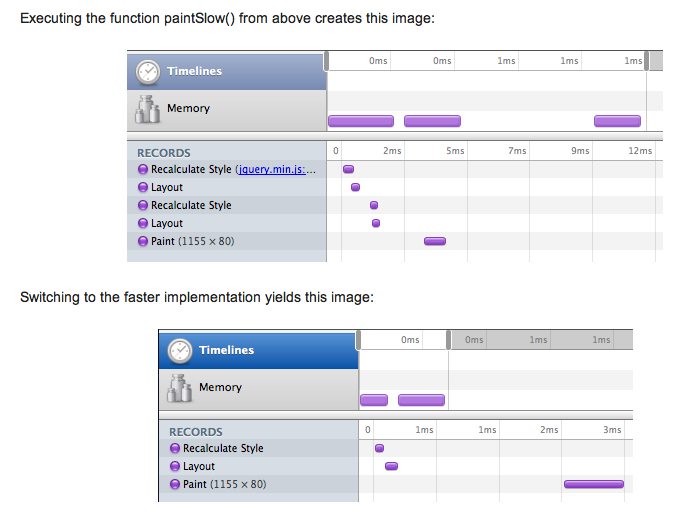
Task: Click purple dot beside Recalculate Style jquery record
Action: tap(143, 169)
